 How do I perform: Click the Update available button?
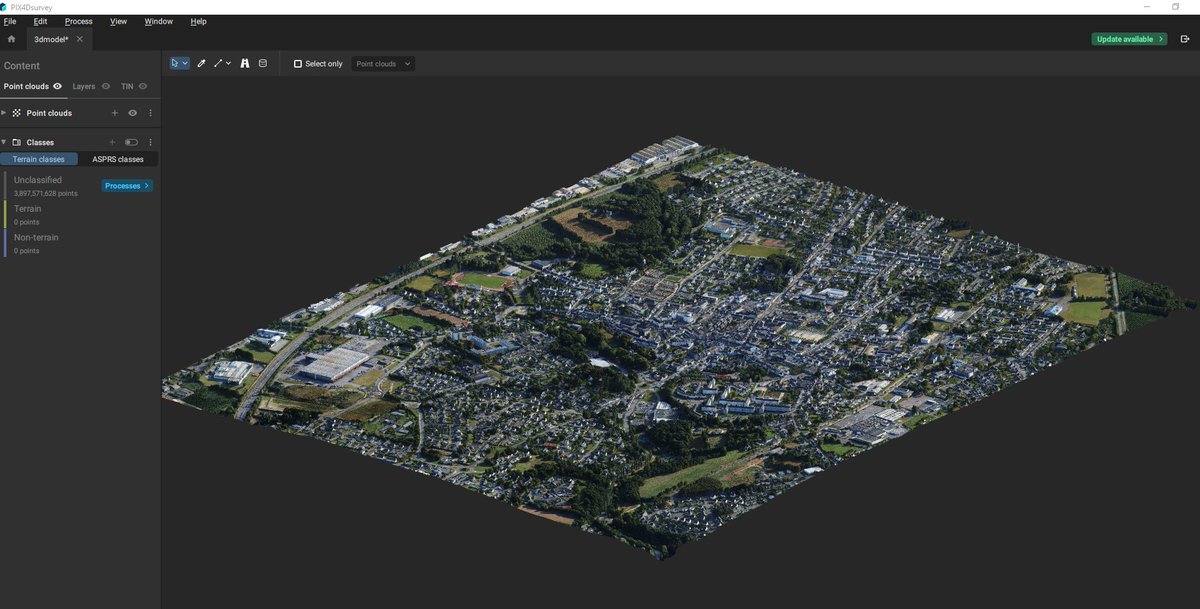(1128, 37)
